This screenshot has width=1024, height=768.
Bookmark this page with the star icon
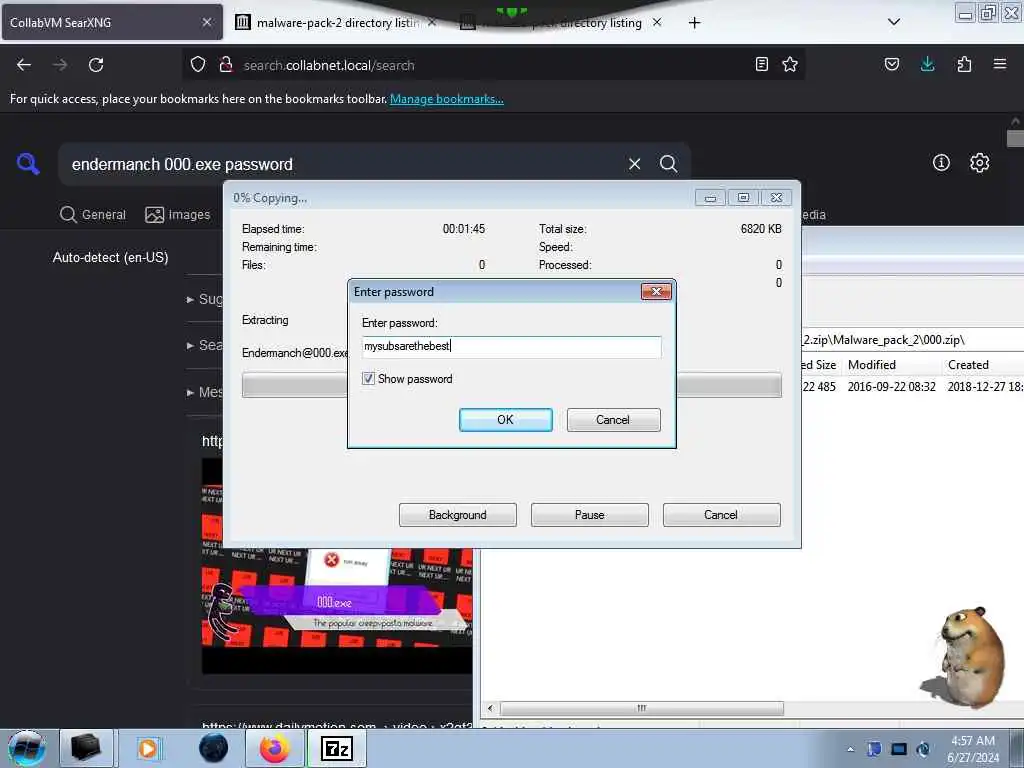coord(790,64)
